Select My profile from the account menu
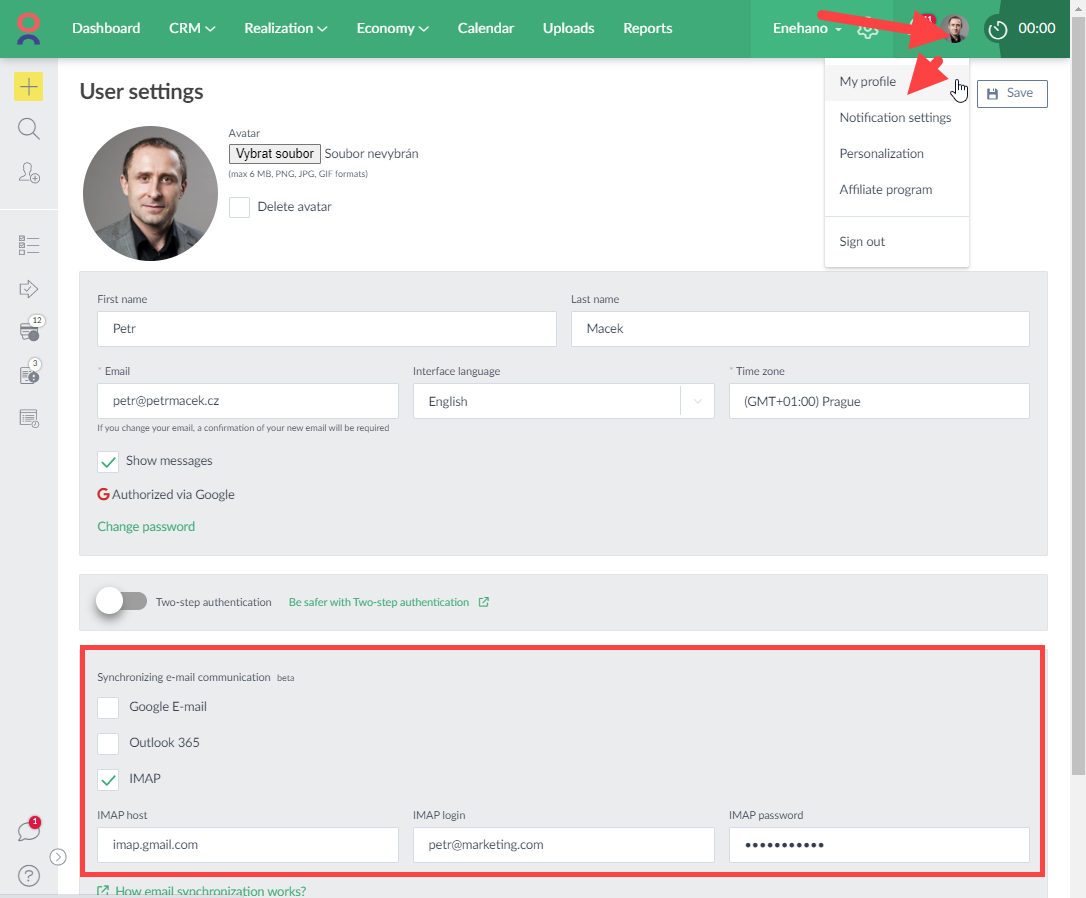Screen dimensions: 1086x898 pyautogui.click(x=867, y=81)
